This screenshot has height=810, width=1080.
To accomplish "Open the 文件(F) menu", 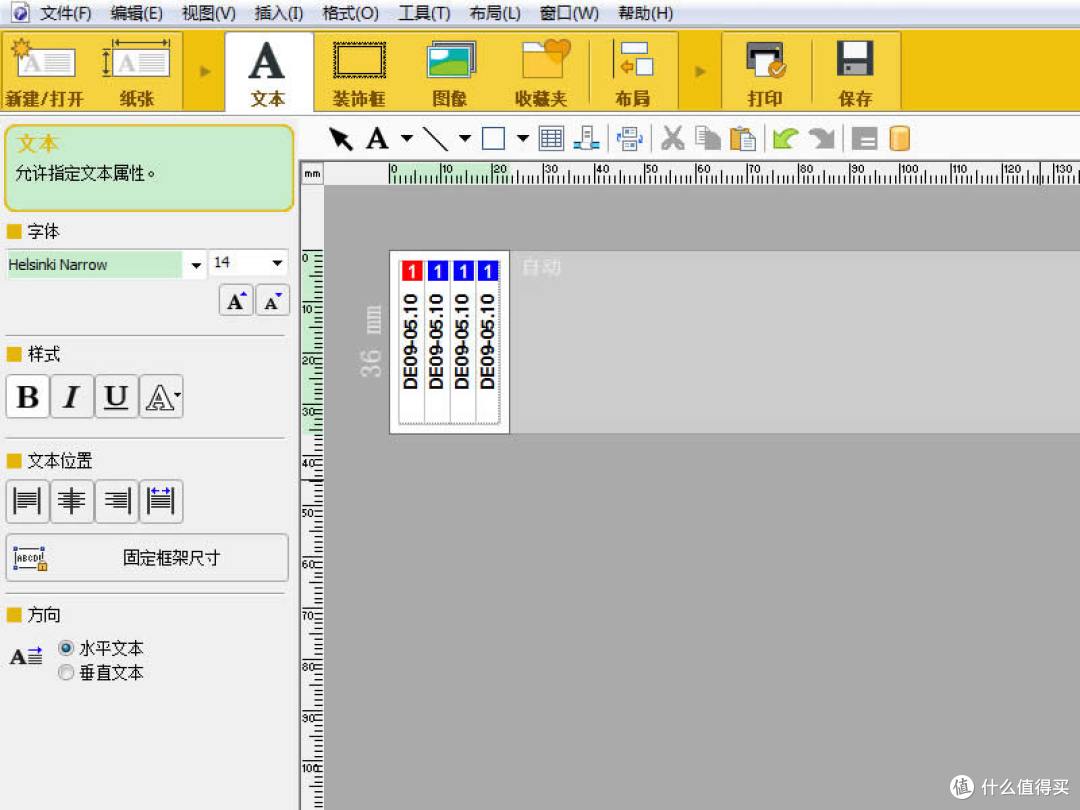I will click(65, 13).
